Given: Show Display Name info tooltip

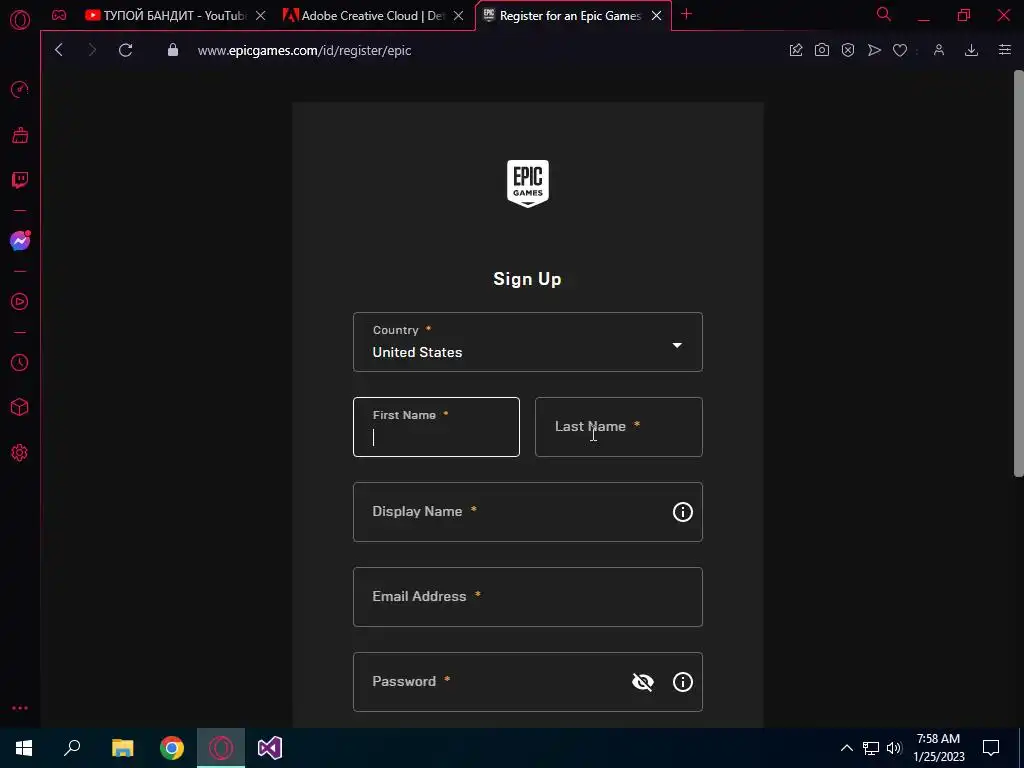Looking at the screenshot, I should pos(682,512).
